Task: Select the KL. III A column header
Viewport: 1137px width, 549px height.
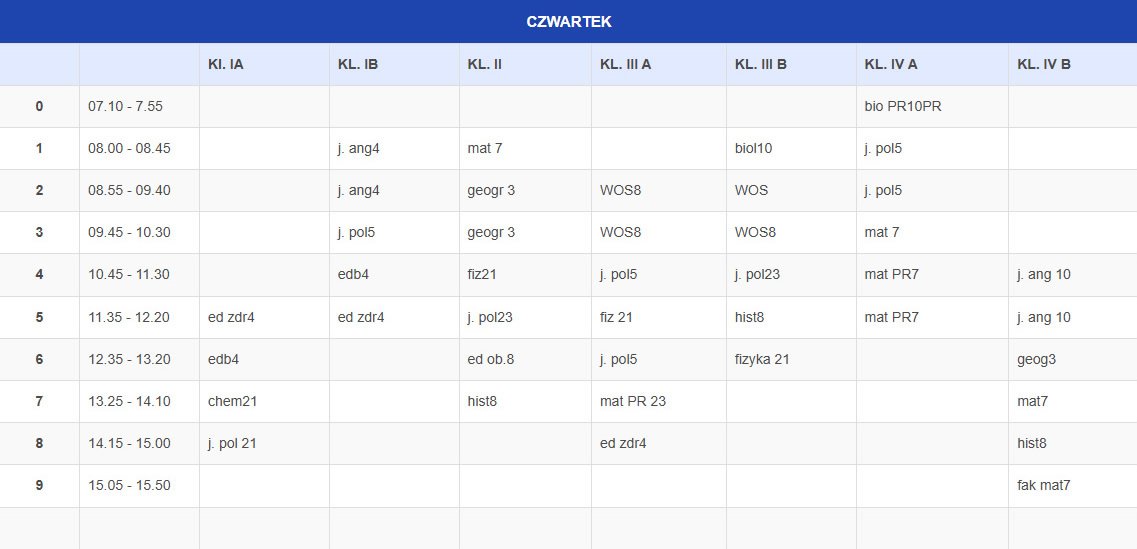Action: [x=625, y=64]
